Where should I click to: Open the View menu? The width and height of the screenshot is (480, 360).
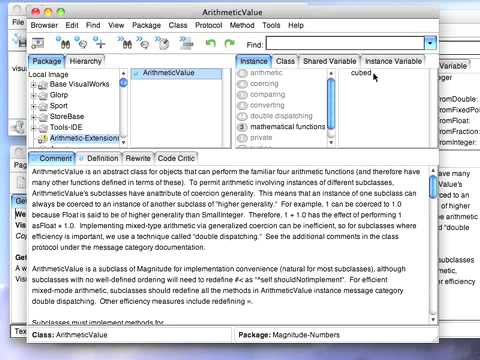[x=116, y=25]
